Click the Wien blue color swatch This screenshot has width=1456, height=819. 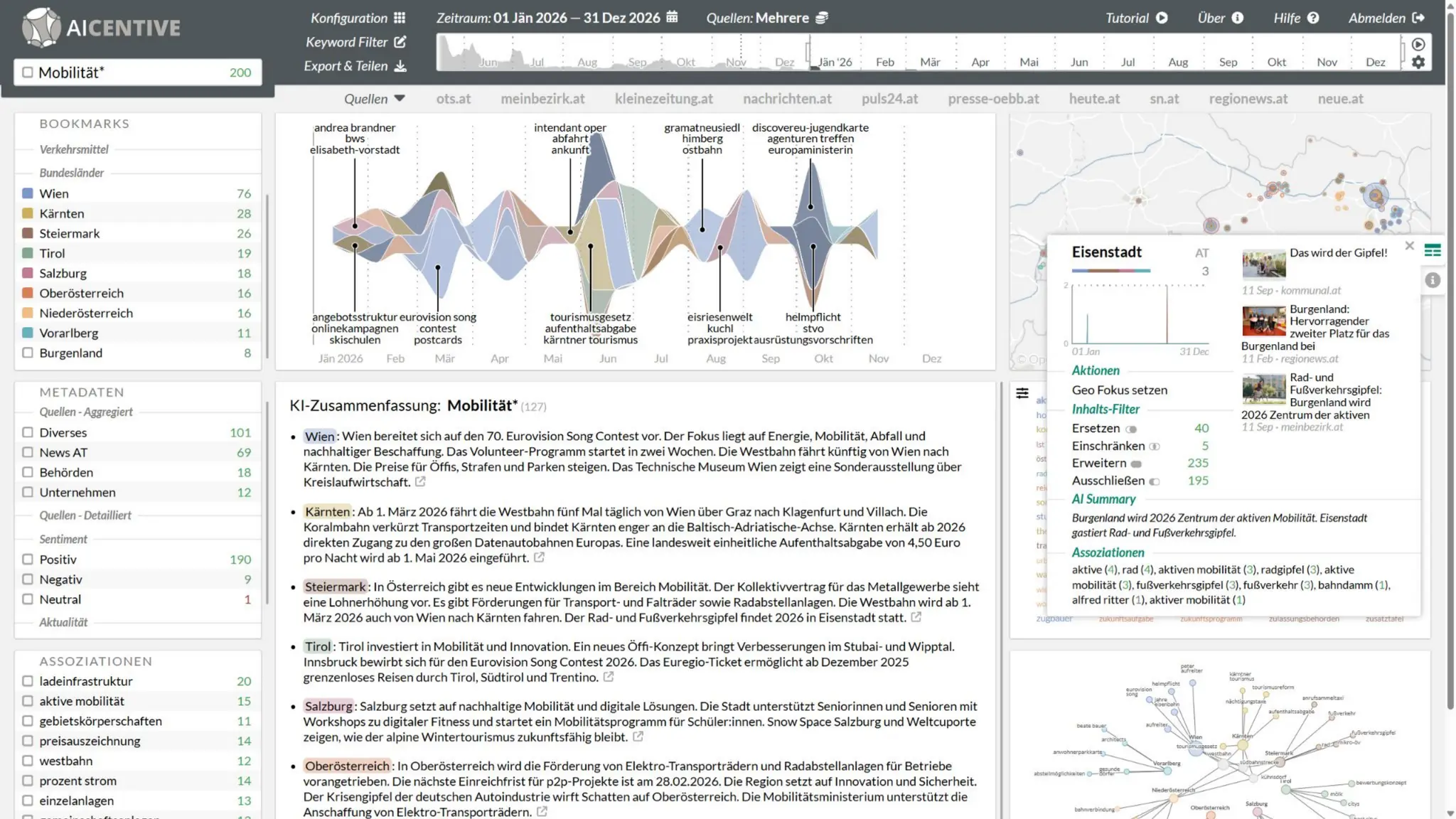click(x=28, y=193)
